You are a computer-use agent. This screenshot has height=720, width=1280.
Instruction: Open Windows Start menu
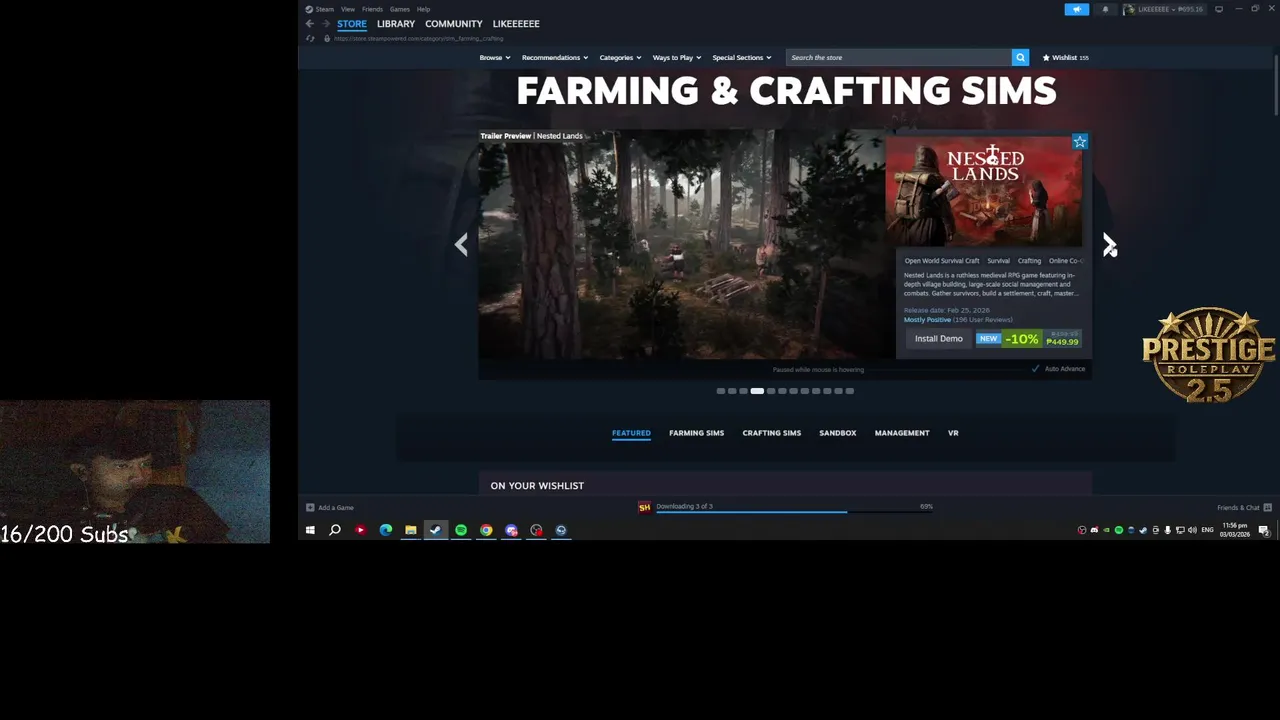310,530
